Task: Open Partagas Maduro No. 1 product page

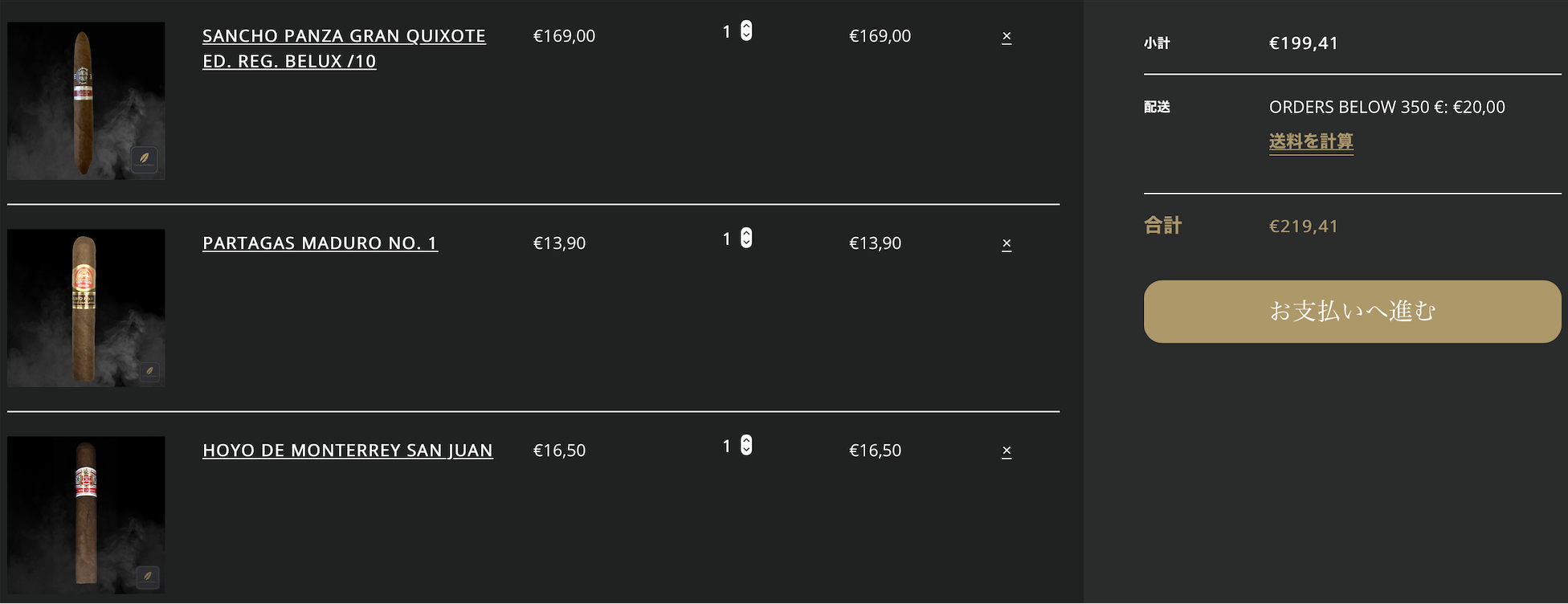Action: point(320,243)
